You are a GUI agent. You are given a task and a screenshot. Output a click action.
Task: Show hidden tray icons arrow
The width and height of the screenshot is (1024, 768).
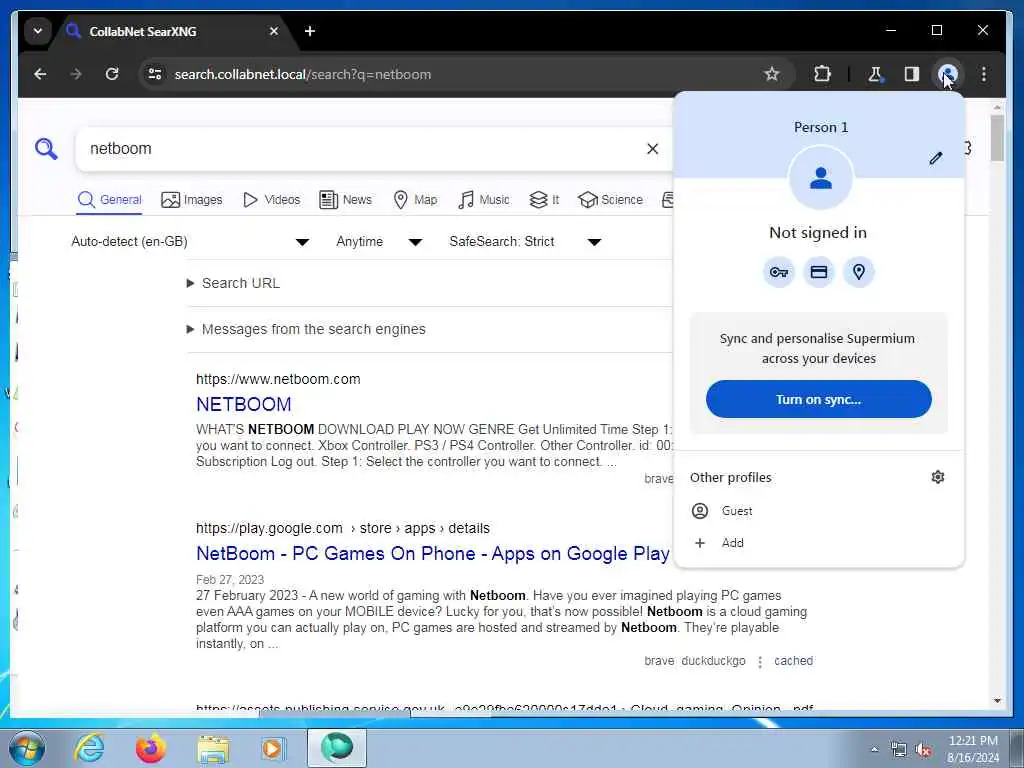[x=874, y=750]
